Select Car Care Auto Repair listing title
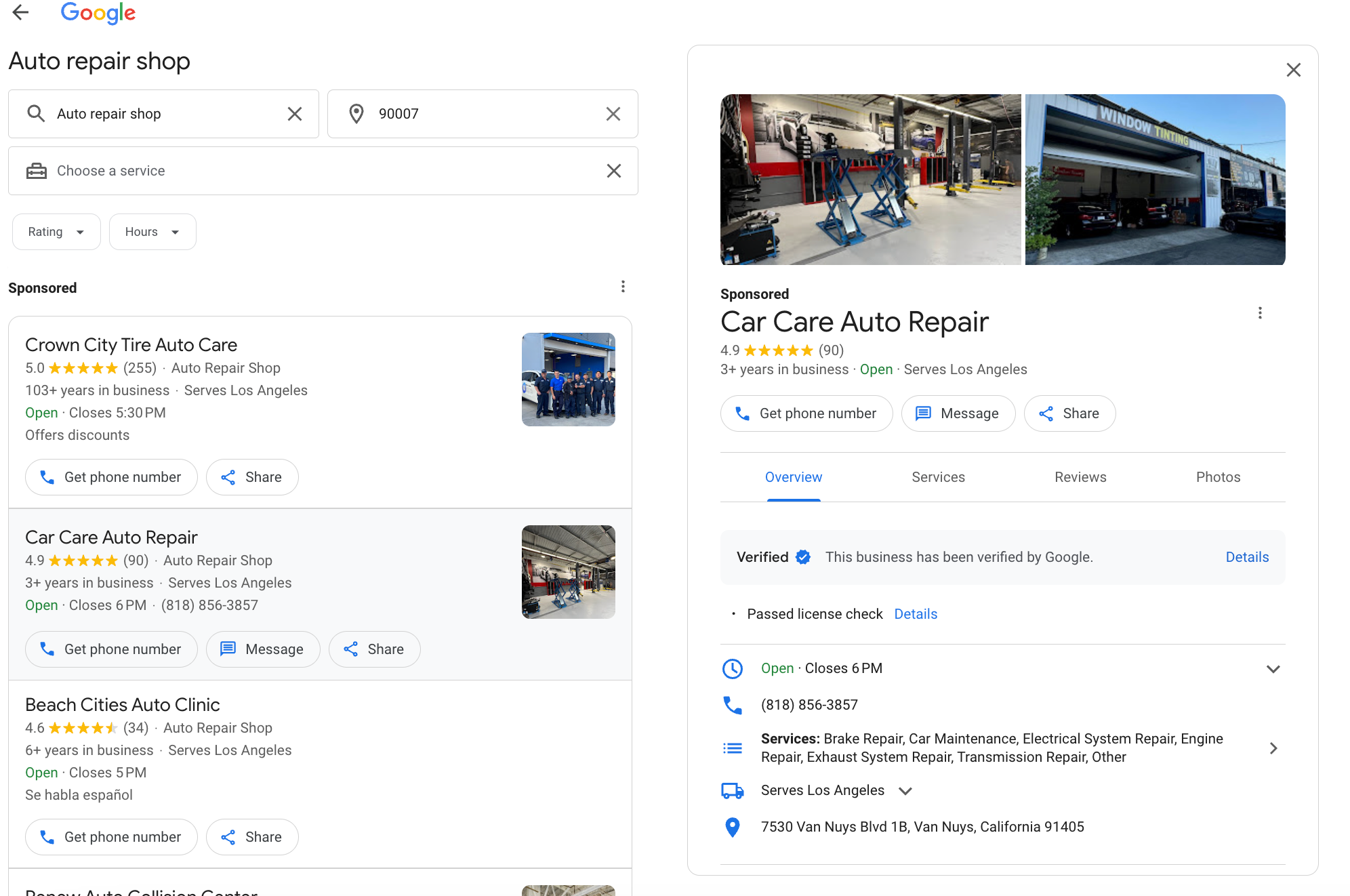Screen dimensions: 1350x896 [111, 537]
